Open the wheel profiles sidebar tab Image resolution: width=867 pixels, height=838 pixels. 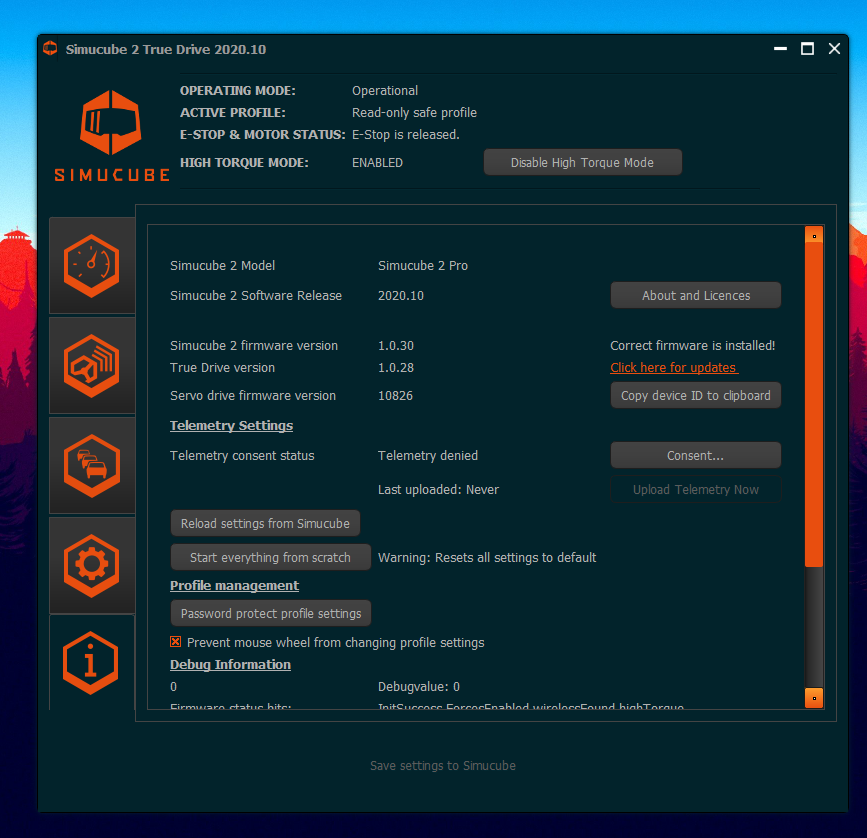click(x=91, y=366)
